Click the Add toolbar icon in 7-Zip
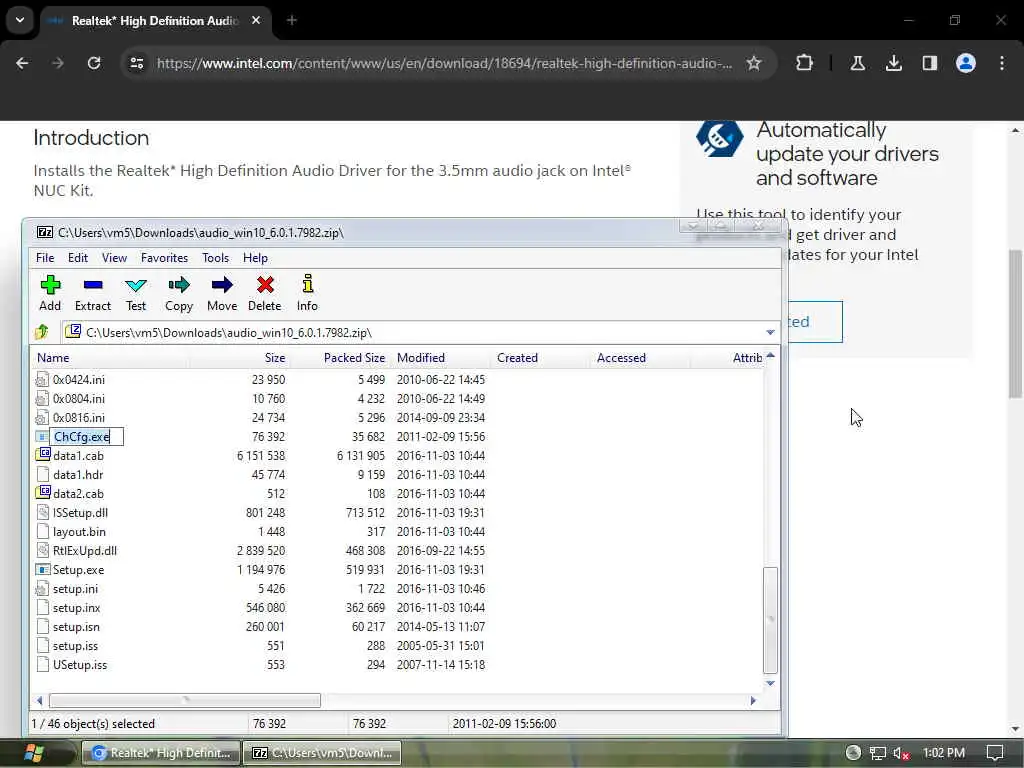Screen dimensions: 1024x768 pyautogui.click(x=50, y=285)
